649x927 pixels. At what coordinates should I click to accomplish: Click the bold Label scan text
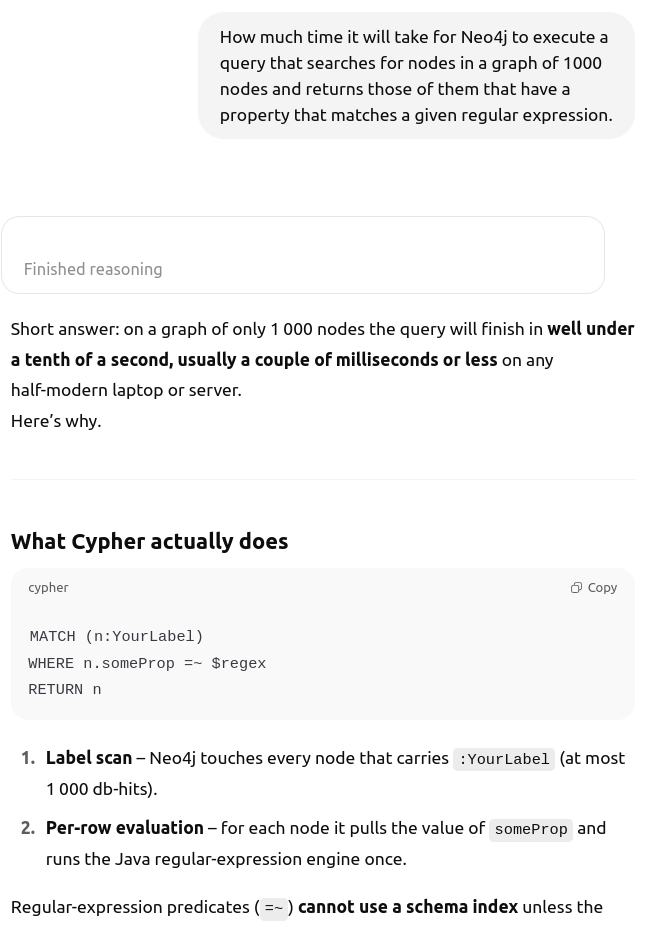point(89,759)
